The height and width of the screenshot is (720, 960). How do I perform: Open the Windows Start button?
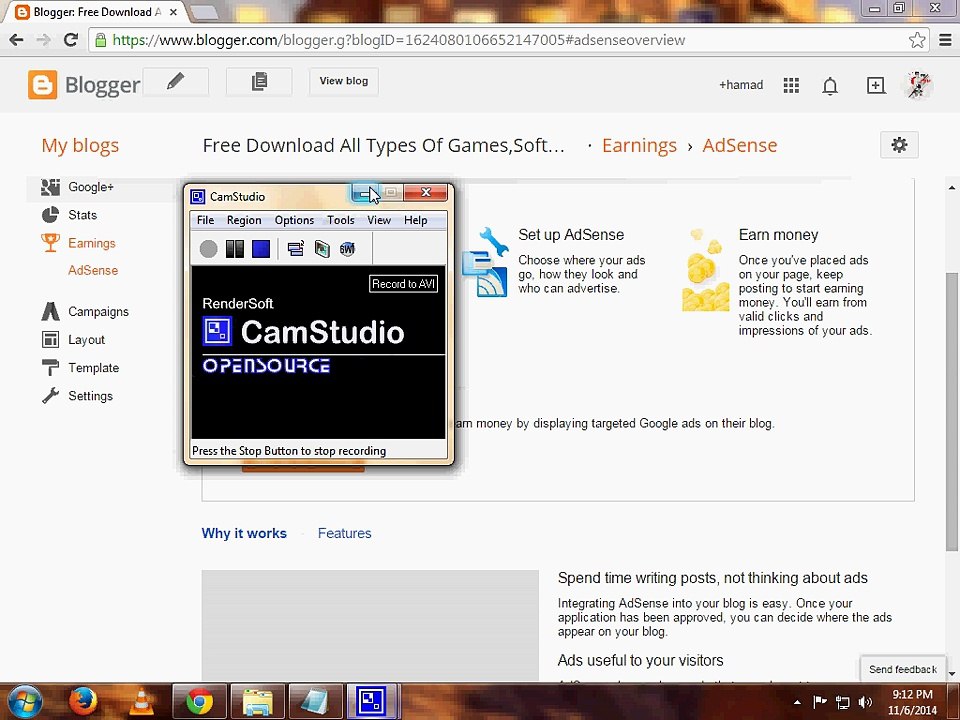[23, 702]
